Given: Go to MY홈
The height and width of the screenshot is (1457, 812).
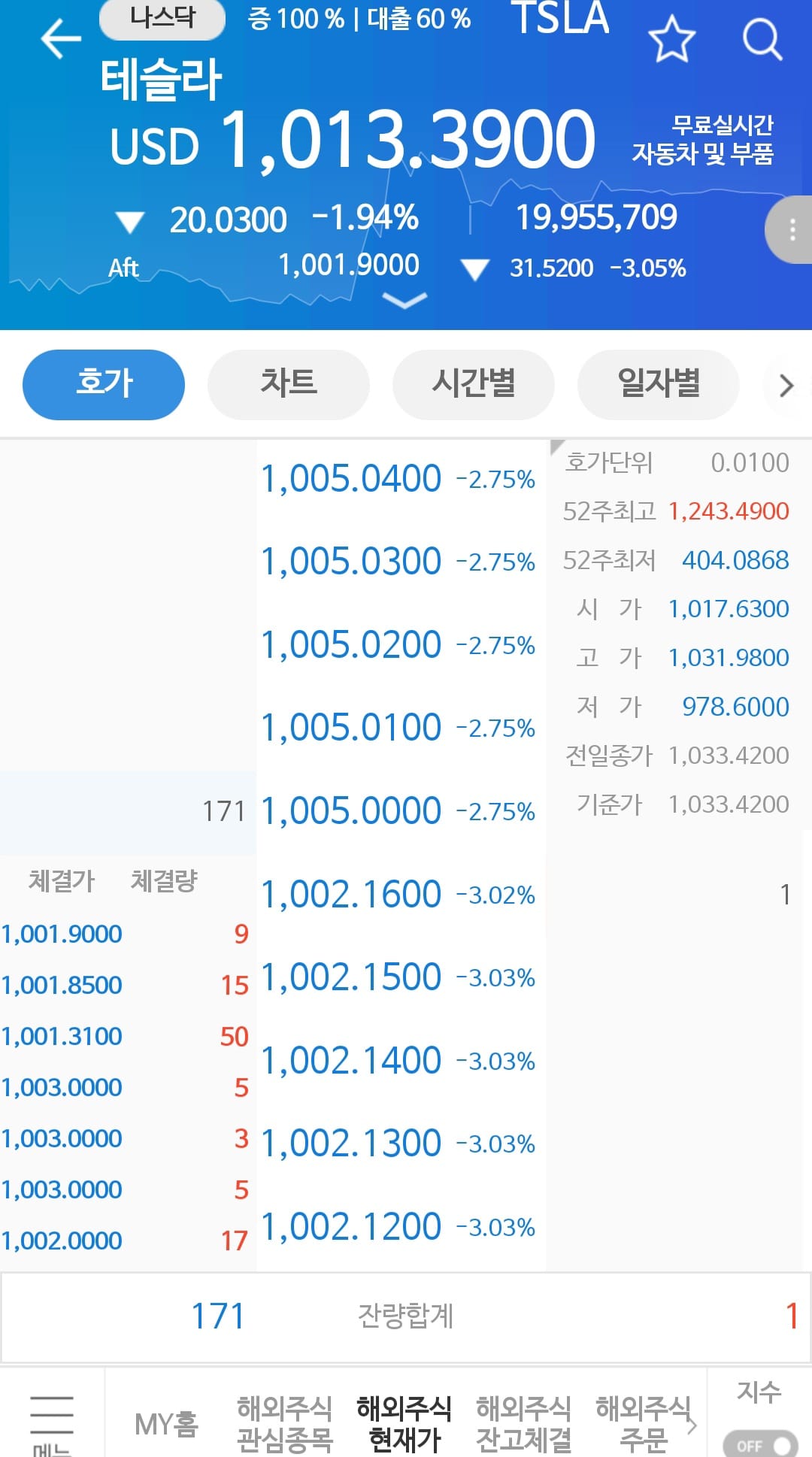Looking at the screenshot, I should pyautogui.click(x=166, y=1424).
